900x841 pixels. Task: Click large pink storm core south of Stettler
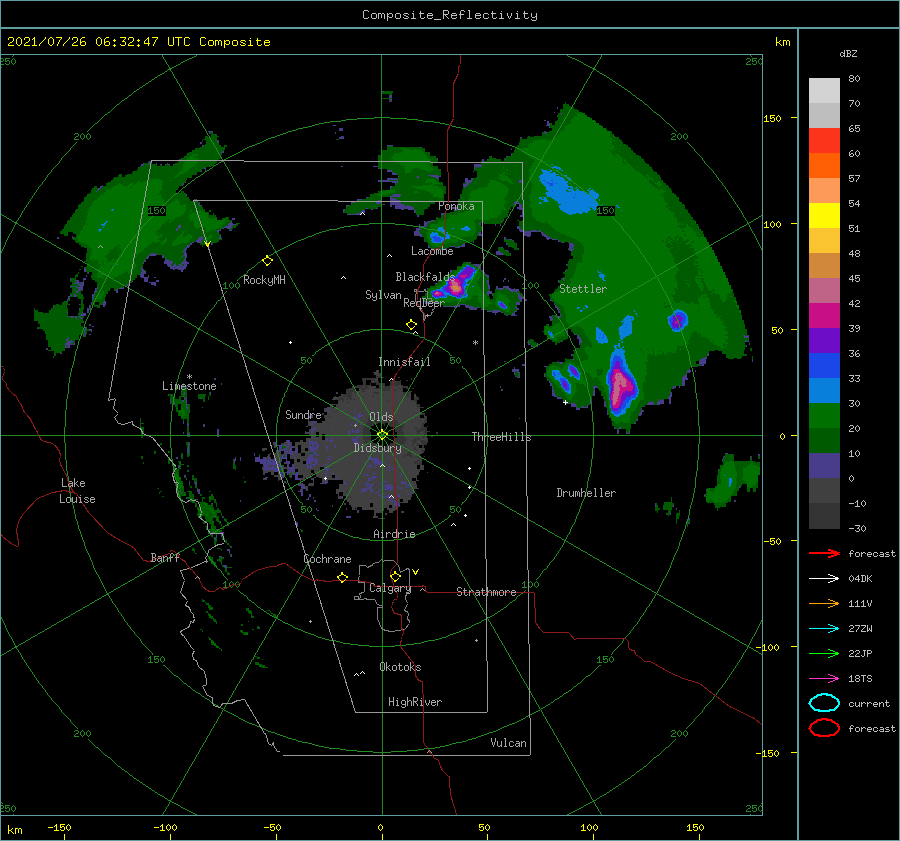(x=620, y=385)
